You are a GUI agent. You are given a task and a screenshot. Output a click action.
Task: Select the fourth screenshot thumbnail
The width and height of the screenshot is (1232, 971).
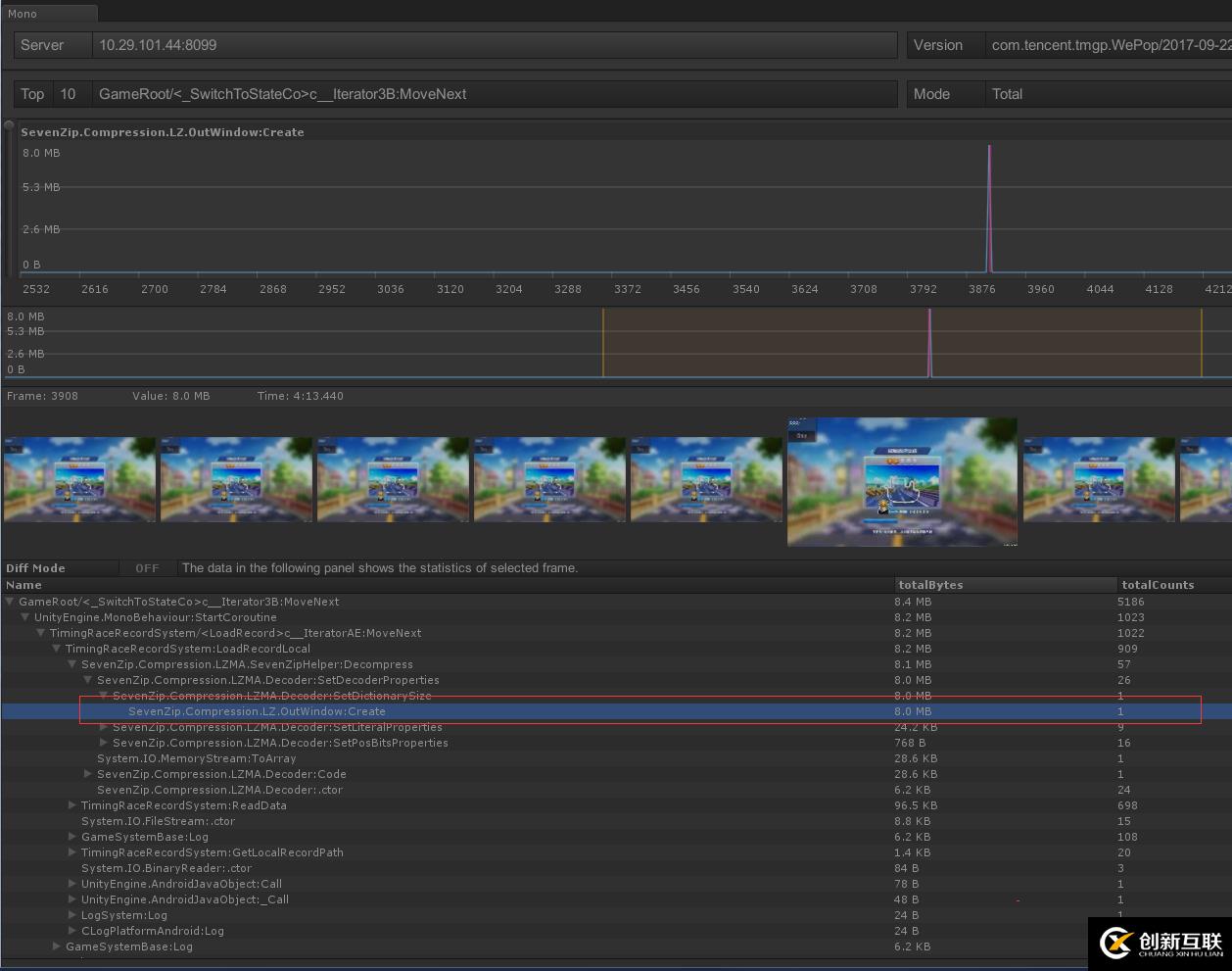(x=549, y=479)
